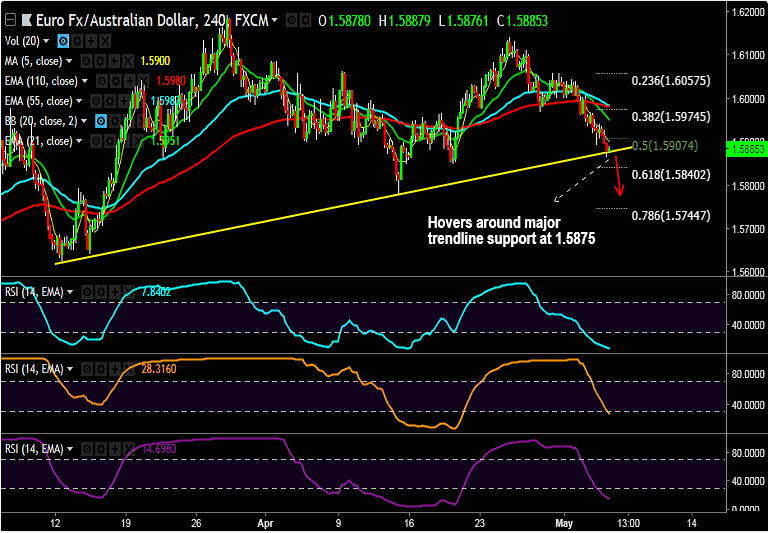The image size is (768, 533).
Task: Expand the EMA (110, close) dropdown arrow
Action: pos(85,81)
